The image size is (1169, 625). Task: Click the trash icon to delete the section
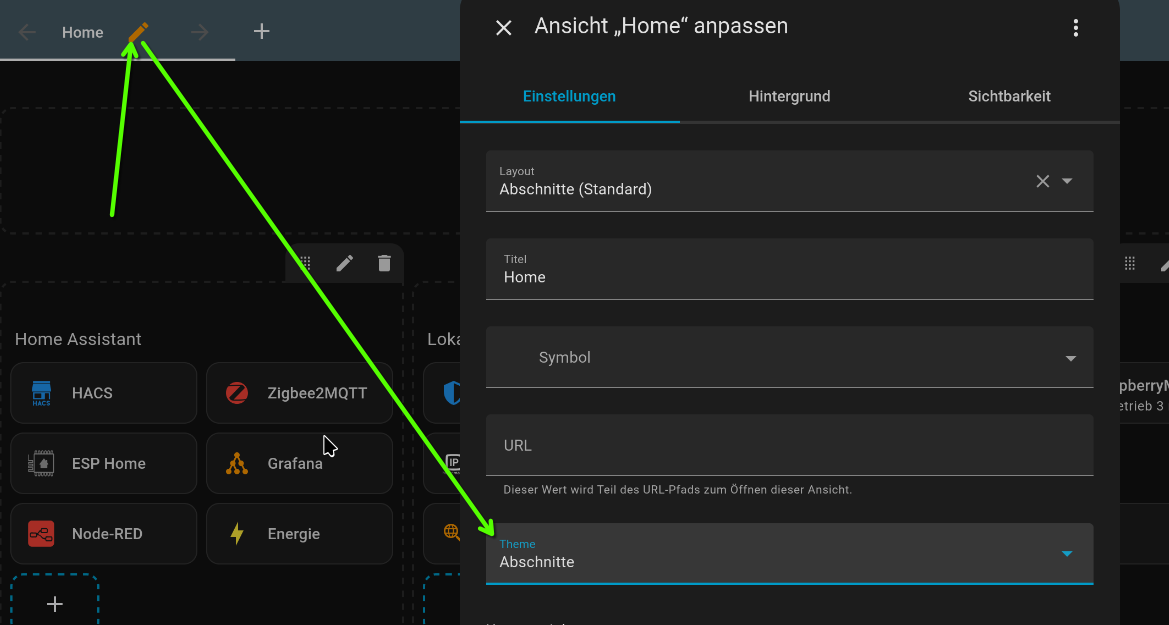tap(384, 263)
